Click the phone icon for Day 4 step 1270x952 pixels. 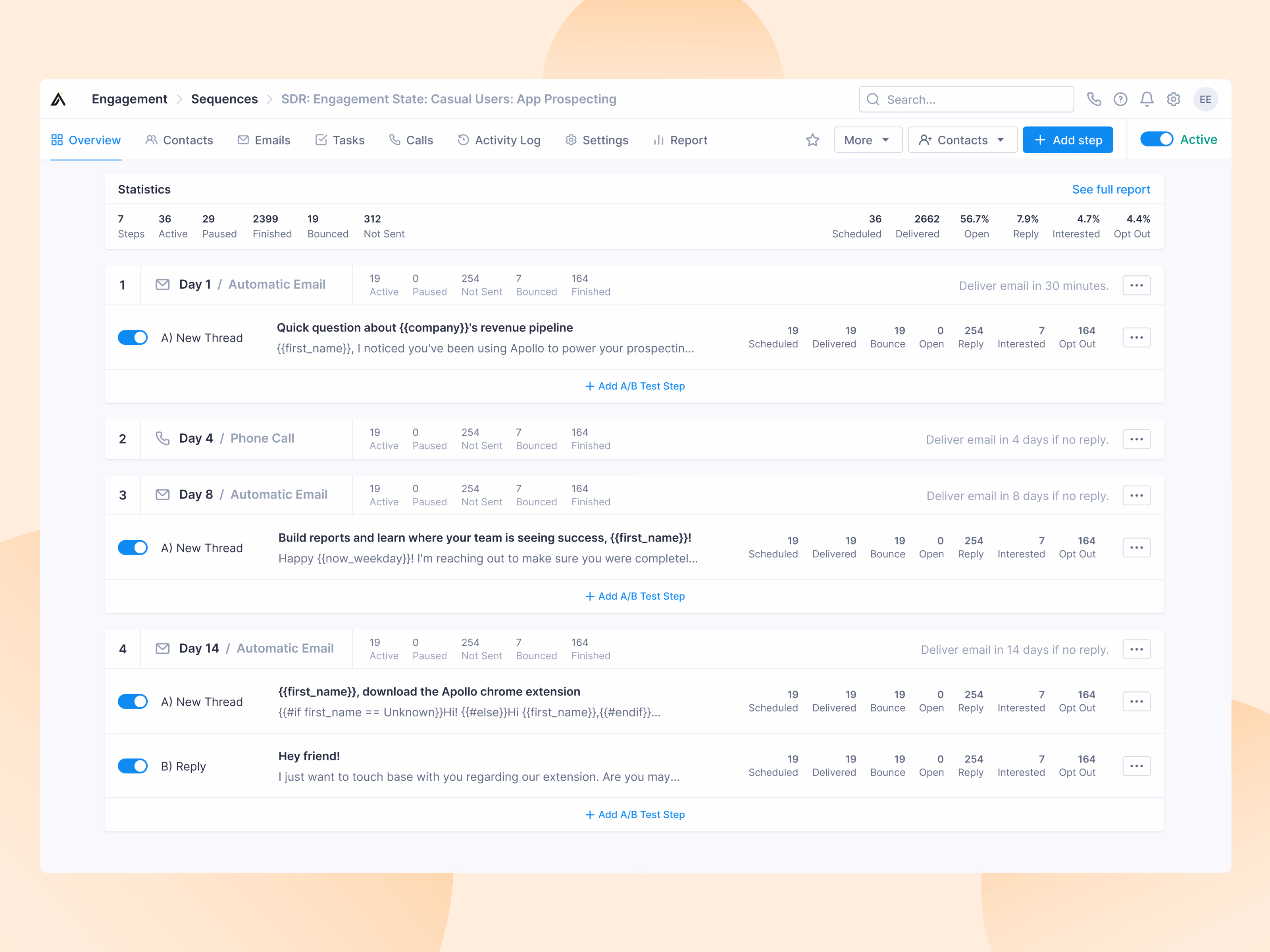pyautogui.click(x=162, y=438)
